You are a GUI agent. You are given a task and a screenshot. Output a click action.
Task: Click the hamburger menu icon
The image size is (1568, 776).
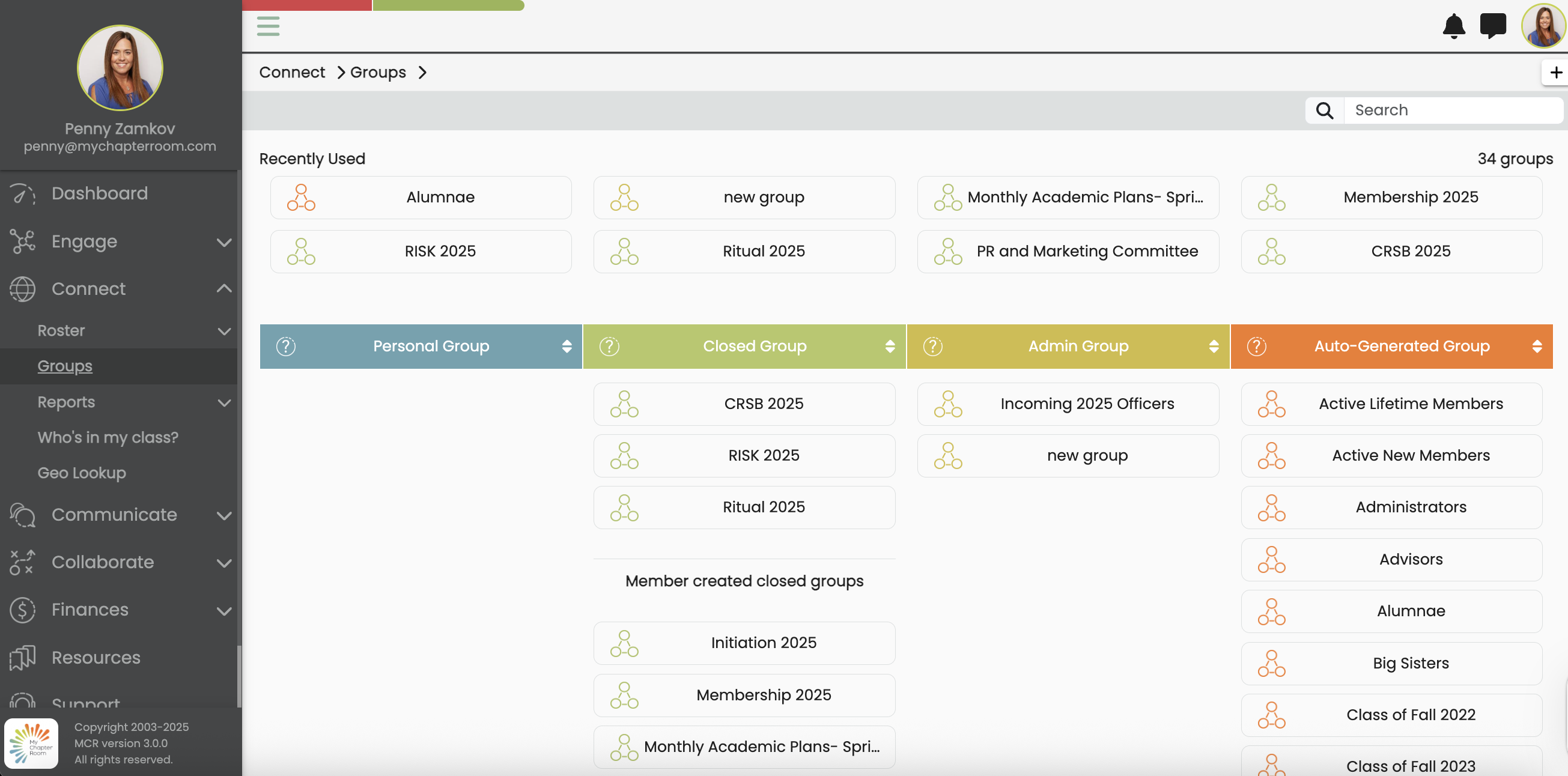point(268,26)
